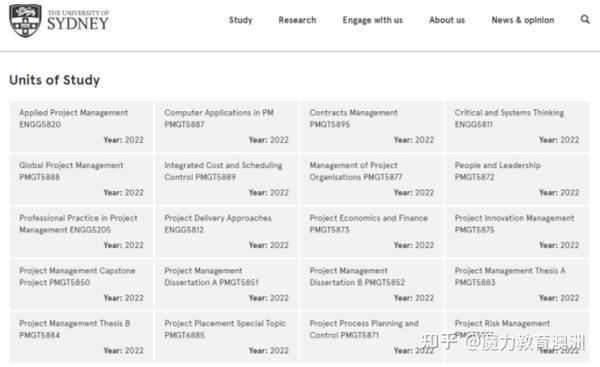Click the University of Sydney logo

coord(59,20)
